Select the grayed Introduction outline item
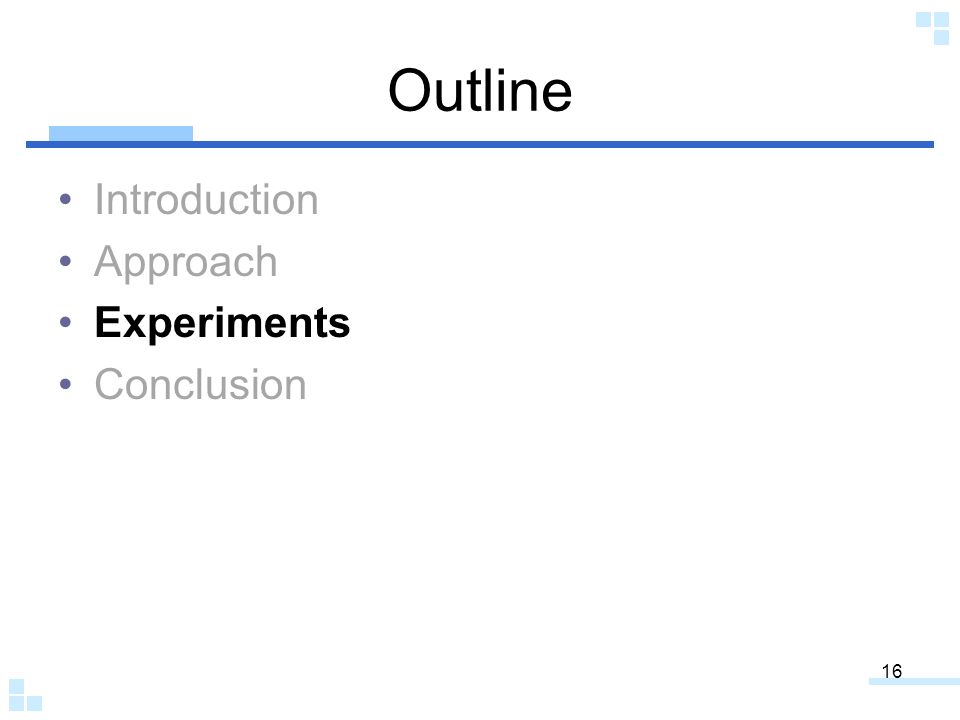The width and height of the screenshot is (960, 720). pyautogui.click(x=206, y=200)
